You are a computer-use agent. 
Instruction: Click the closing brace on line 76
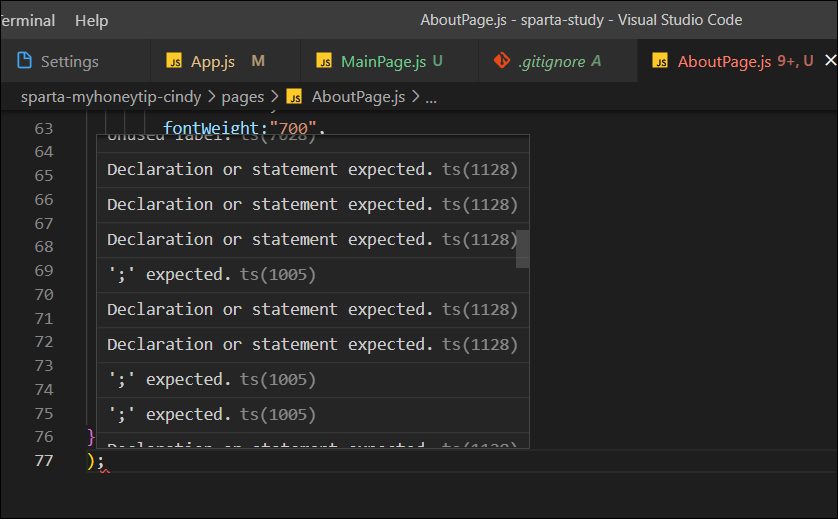click(x=91, y=437)
